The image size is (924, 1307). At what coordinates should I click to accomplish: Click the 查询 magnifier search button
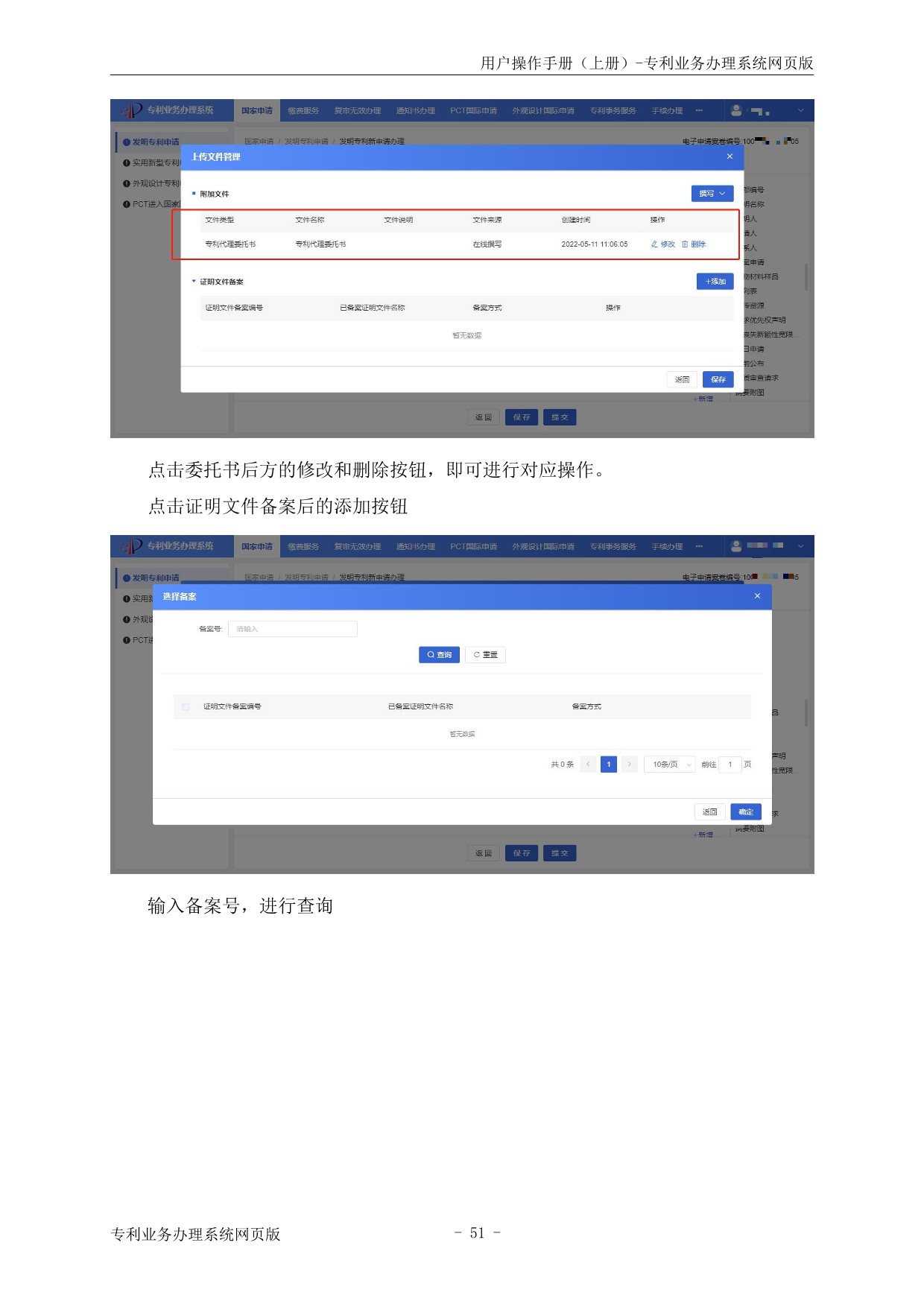[439, 655]
